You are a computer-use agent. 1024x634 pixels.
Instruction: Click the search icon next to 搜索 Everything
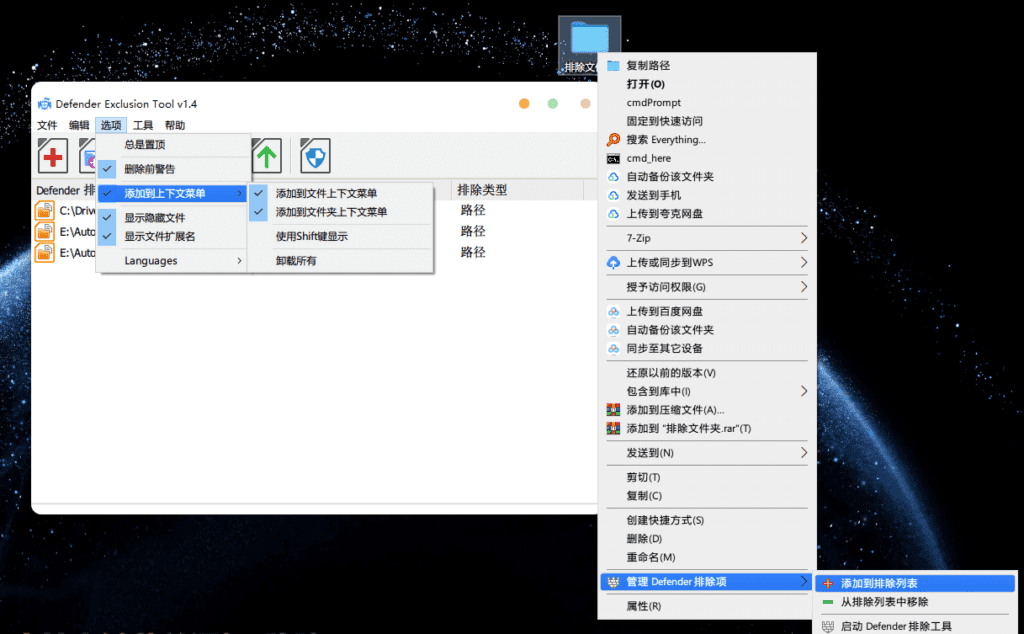[x=613, y=140]
